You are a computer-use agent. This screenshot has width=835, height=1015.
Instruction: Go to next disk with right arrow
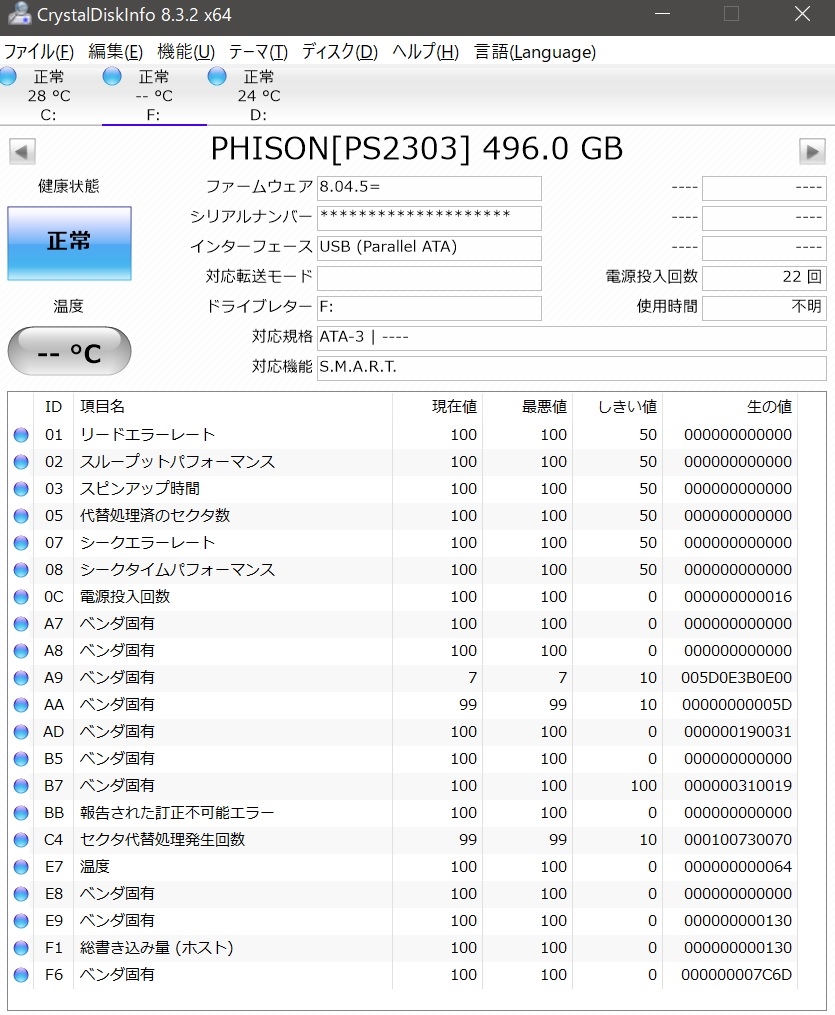coord(812,151)
